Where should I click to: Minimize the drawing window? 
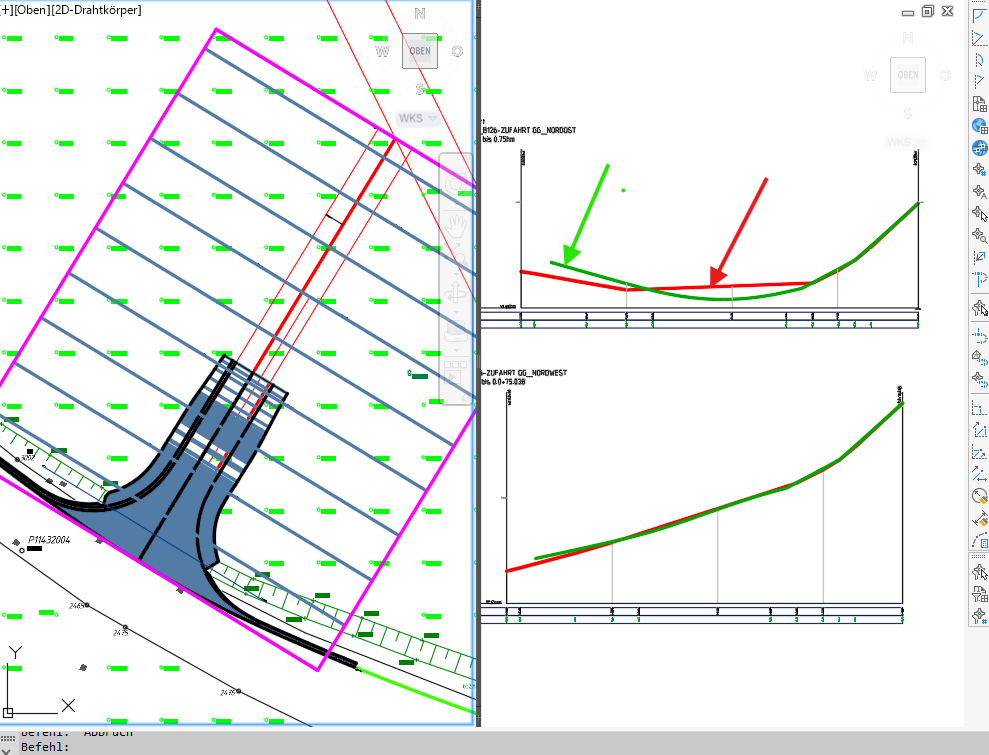click(908, 12)
